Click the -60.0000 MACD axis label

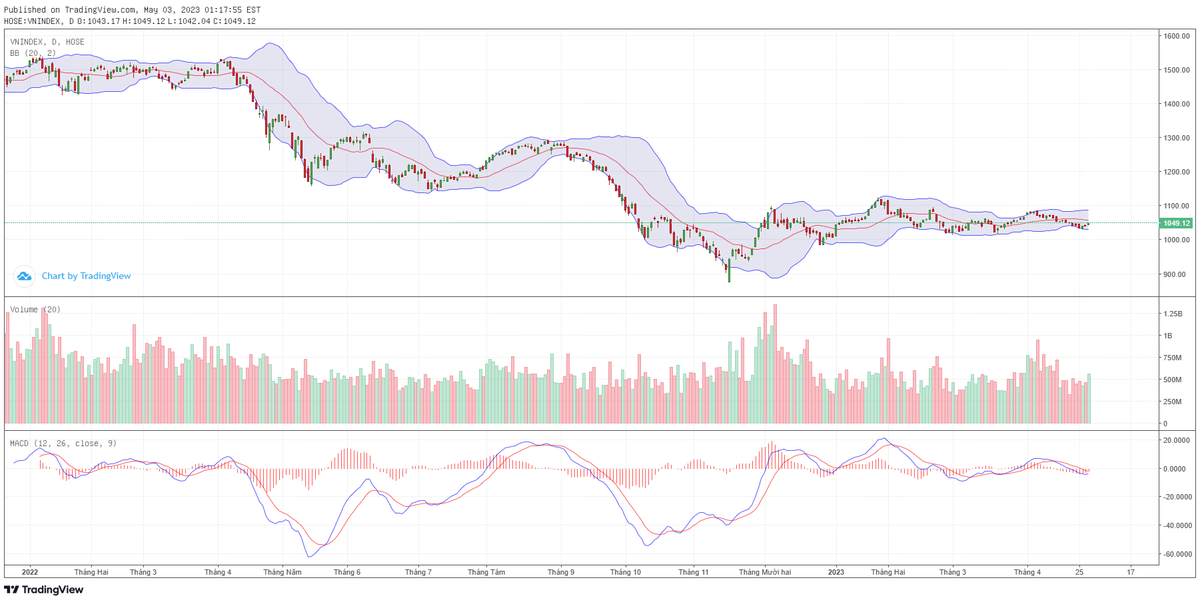point(1174,554)
